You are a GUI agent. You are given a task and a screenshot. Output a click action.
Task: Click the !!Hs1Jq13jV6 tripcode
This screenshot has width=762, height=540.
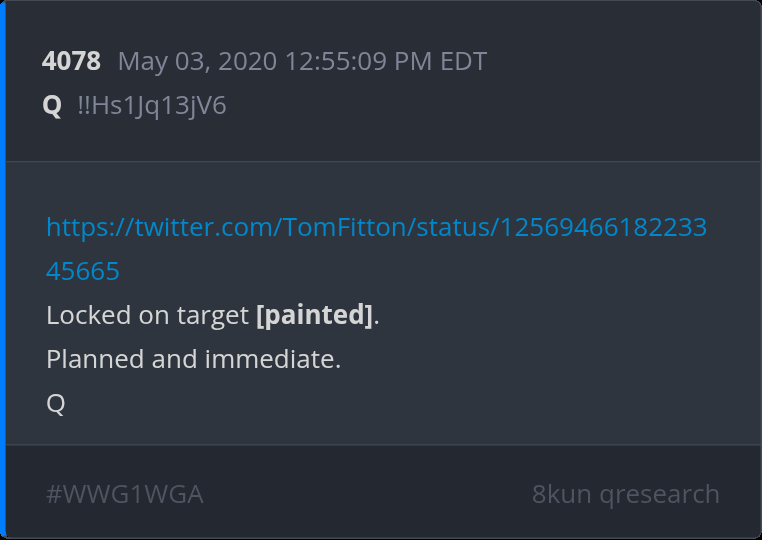pyautogui.click(x=152, y=105)
